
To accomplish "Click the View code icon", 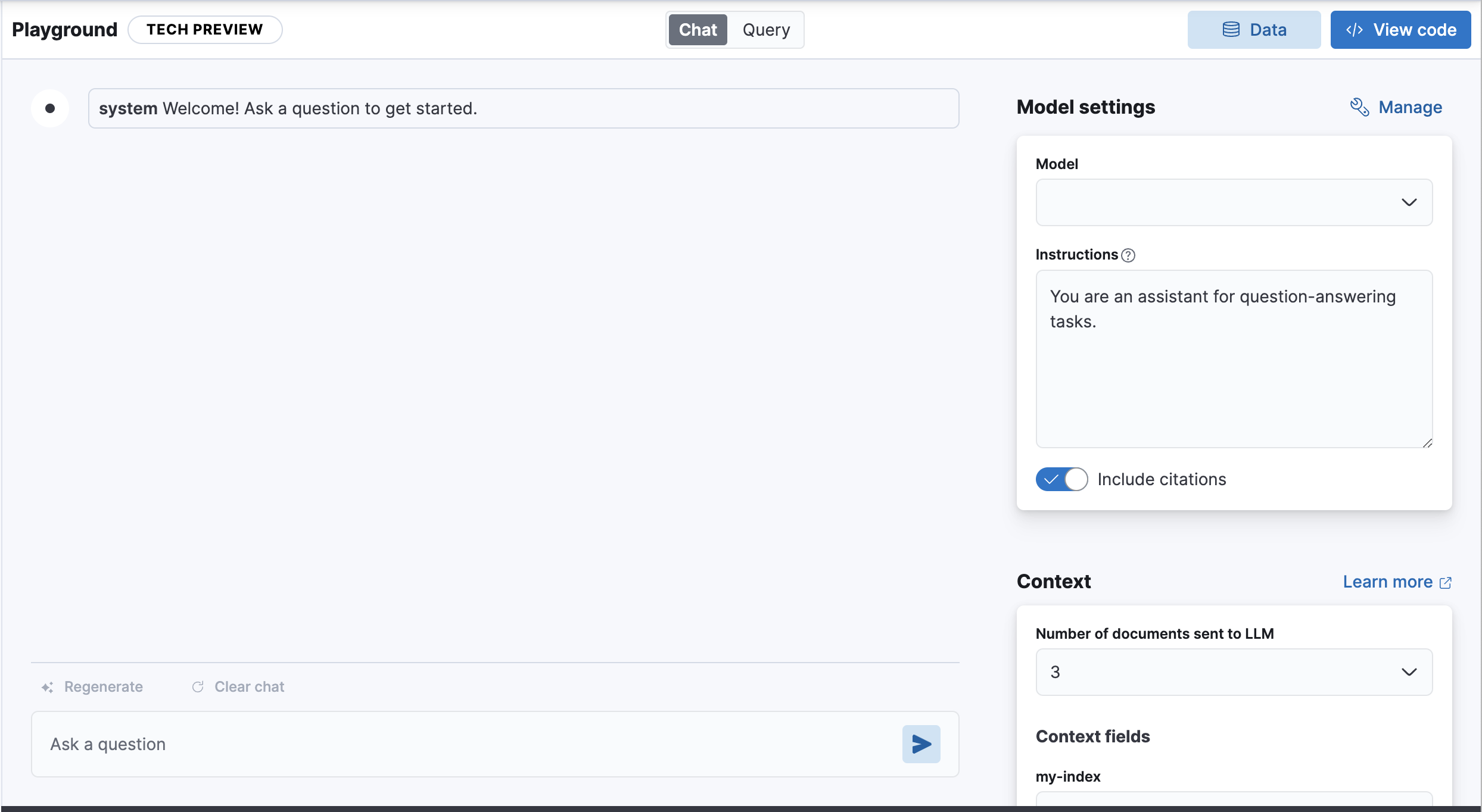I will click(1355, 29).
